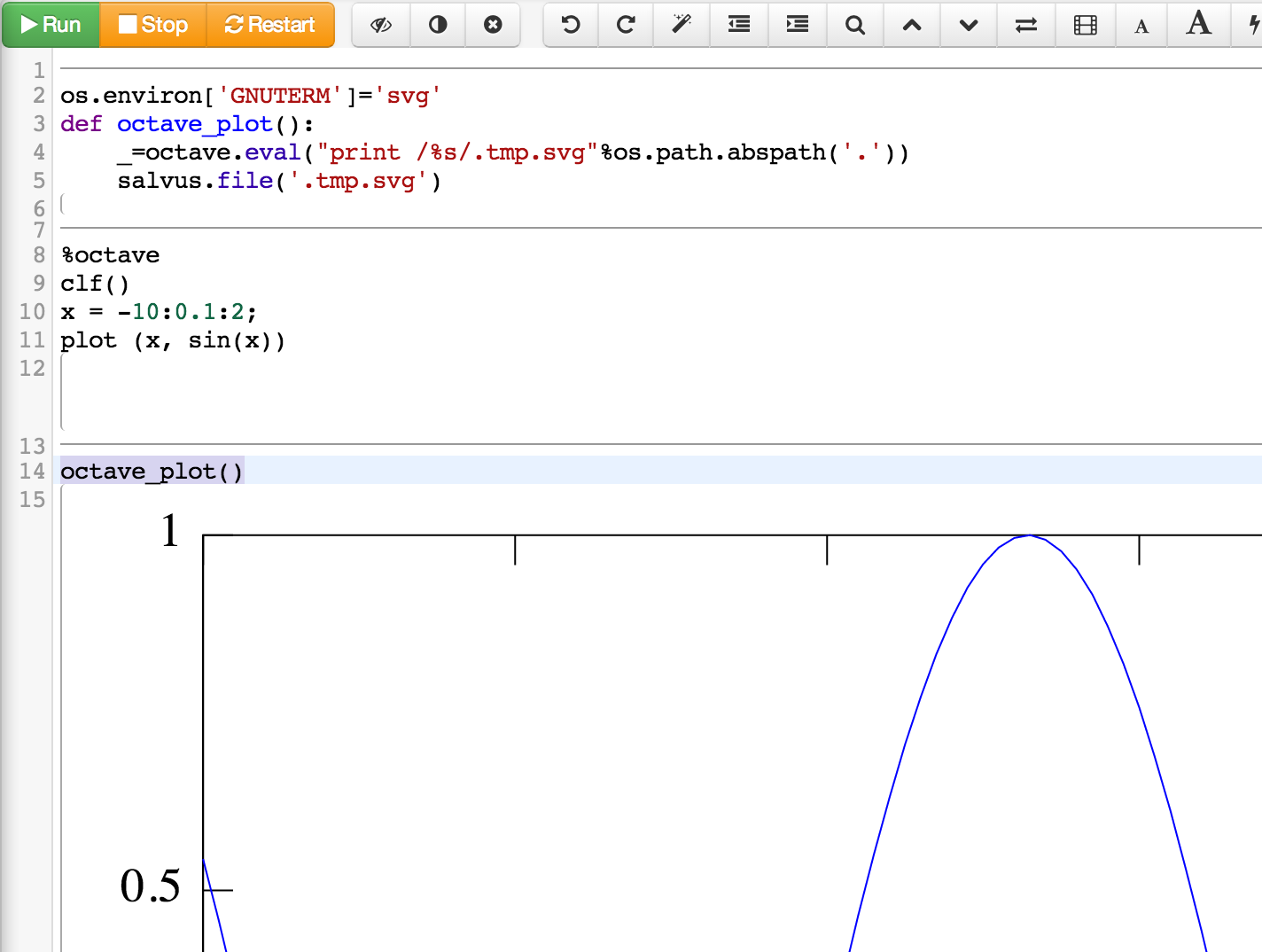Delete output using the circled X icon
1262x952 pixels.
[493, 25]
